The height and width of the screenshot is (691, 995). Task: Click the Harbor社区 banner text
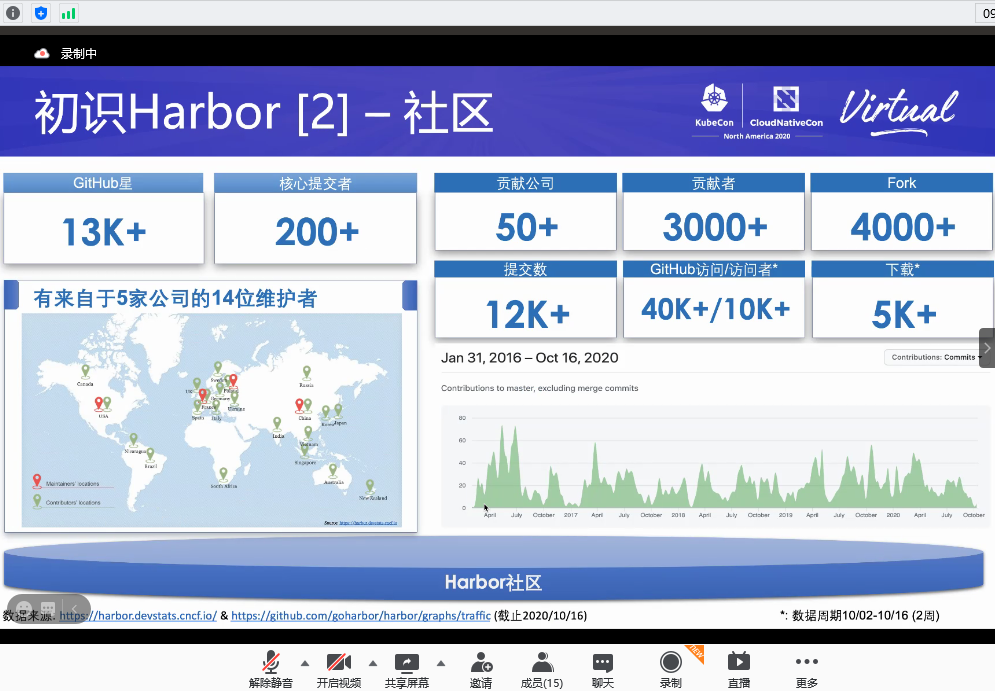click(x=493, y=582)
